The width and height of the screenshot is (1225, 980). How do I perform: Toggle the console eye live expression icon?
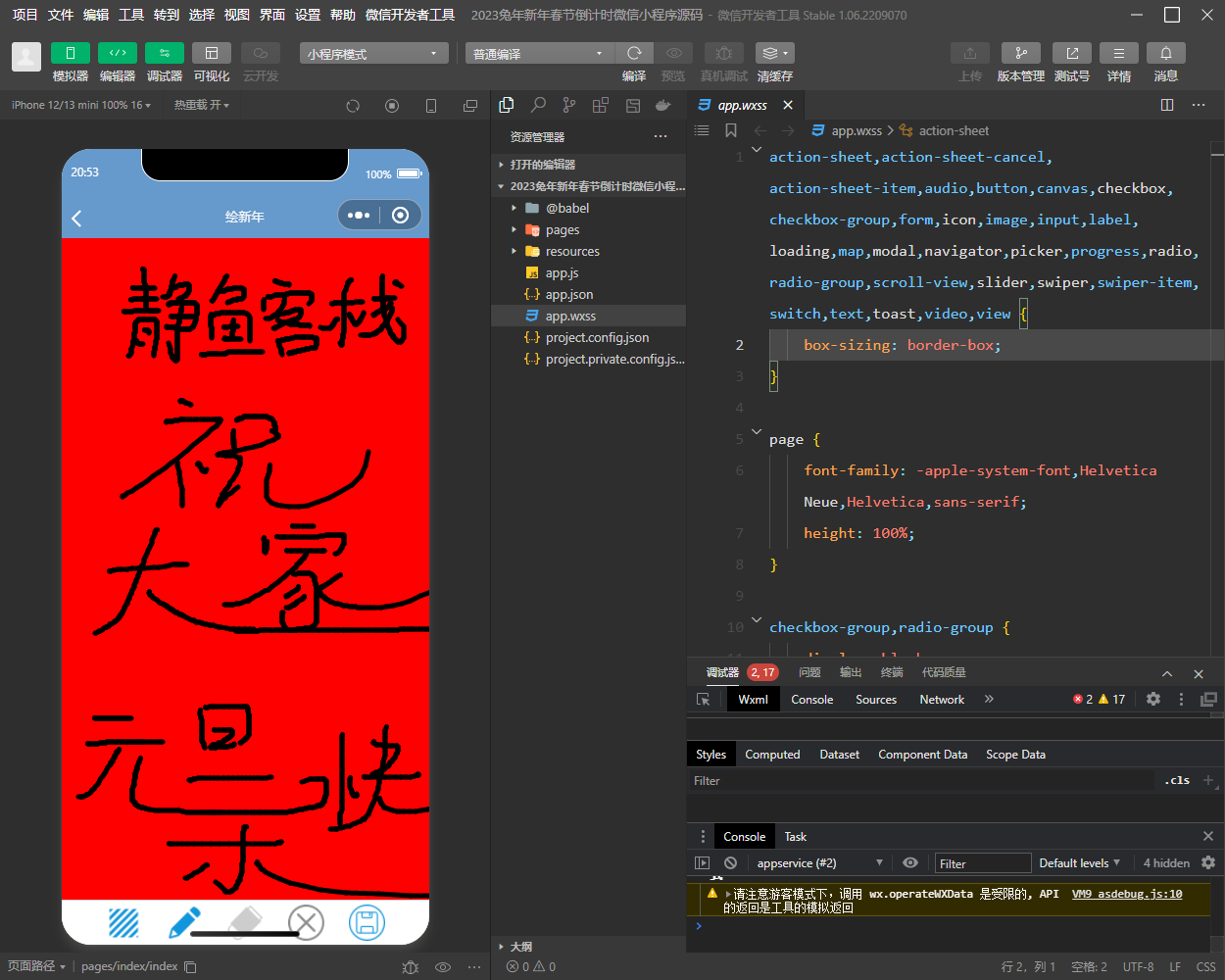click(x=910, y=862)
